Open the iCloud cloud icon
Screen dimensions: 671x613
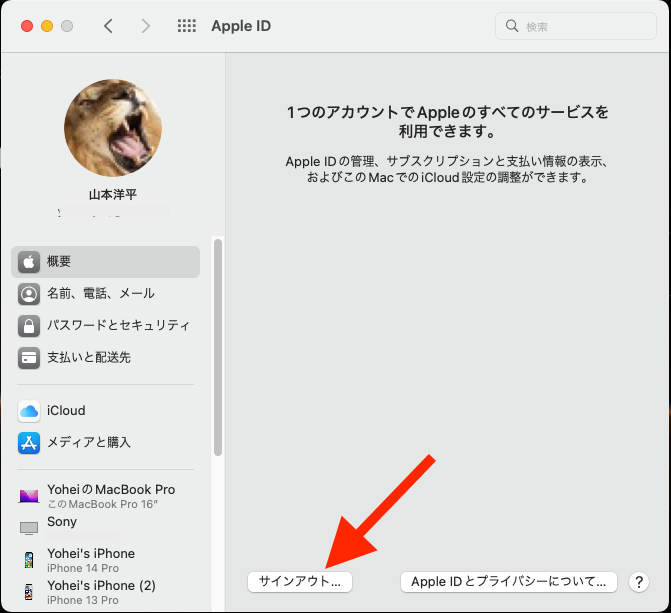[x=29, y=411]
